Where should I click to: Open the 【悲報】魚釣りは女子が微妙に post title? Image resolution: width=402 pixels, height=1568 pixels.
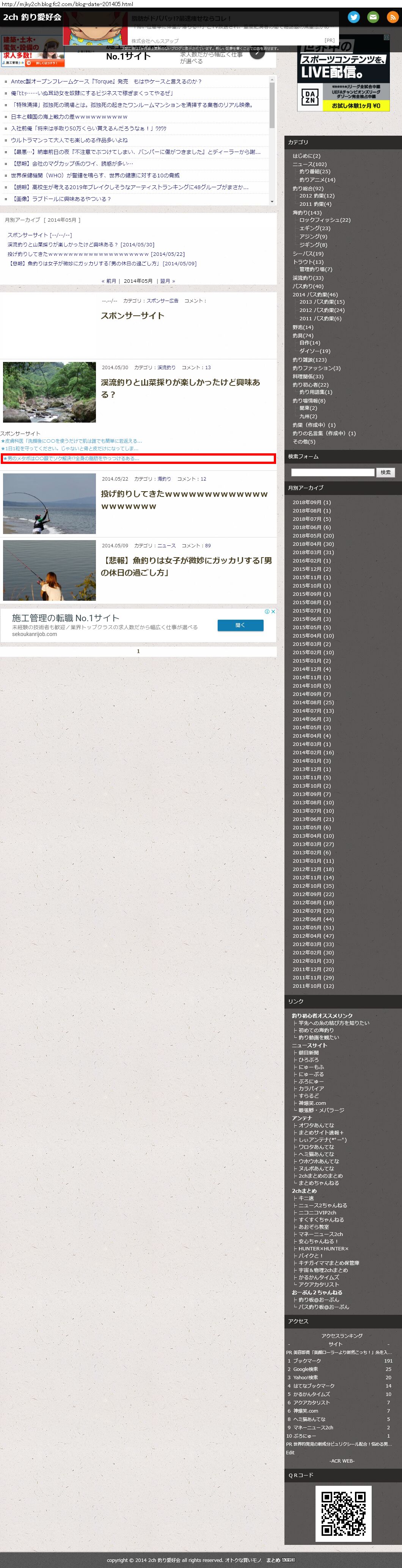186,567
